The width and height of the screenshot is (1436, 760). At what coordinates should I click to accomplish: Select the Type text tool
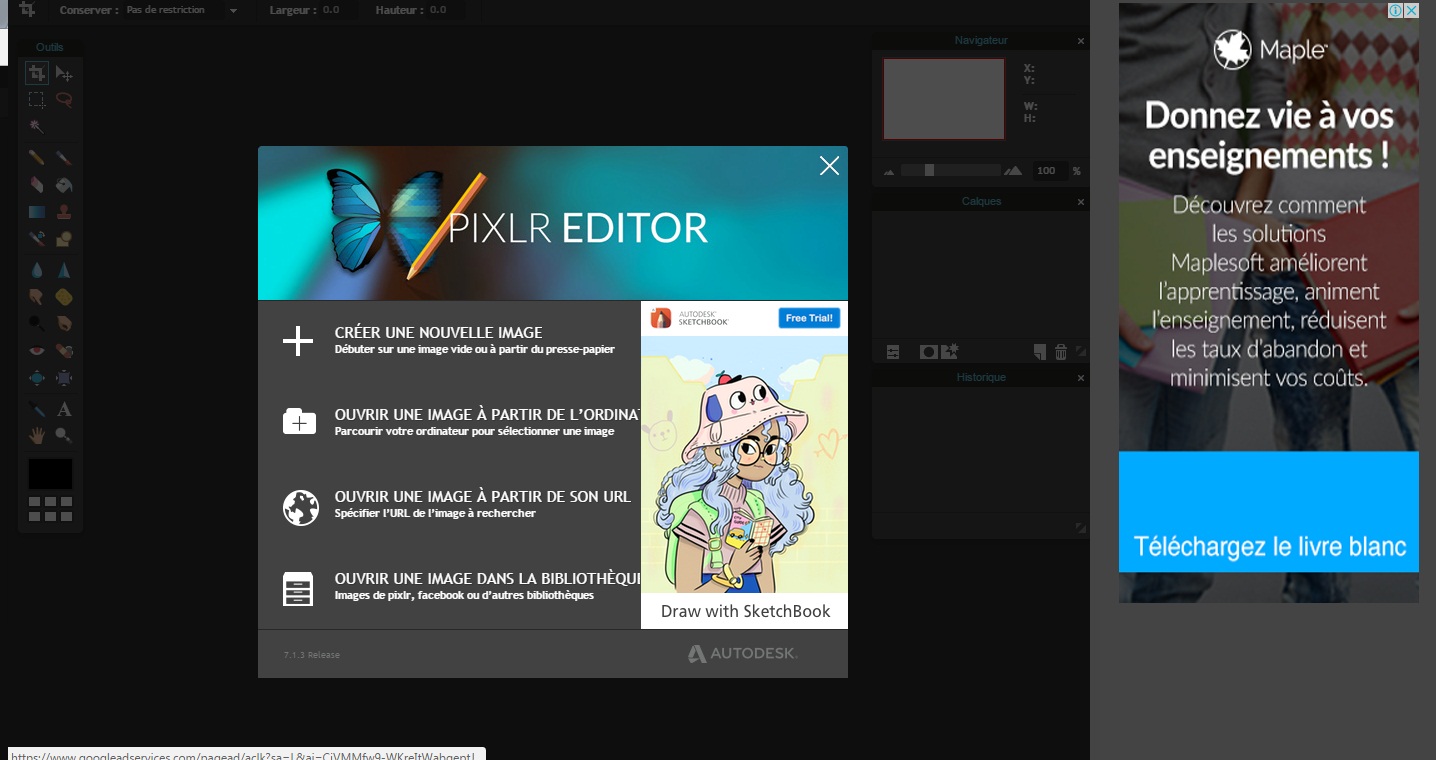pos(64,409)
